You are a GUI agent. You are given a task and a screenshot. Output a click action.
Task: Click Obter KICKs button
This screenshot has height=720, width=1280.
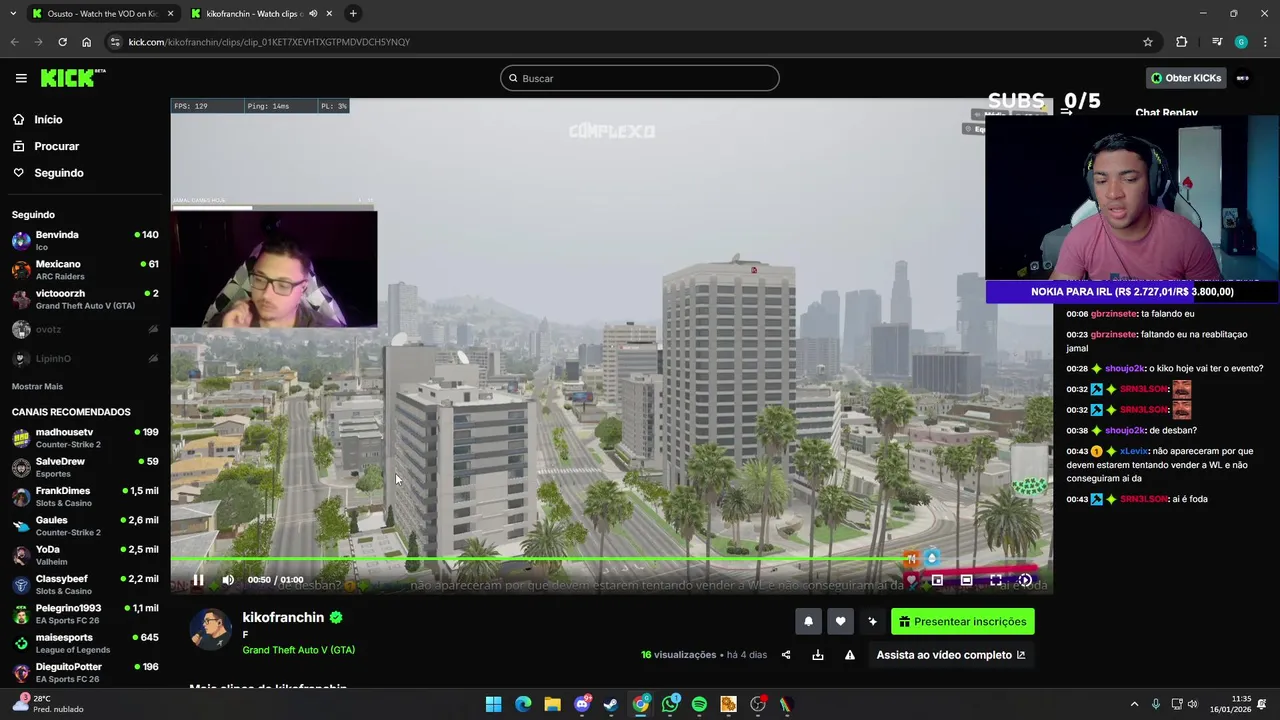[1186, 78]
